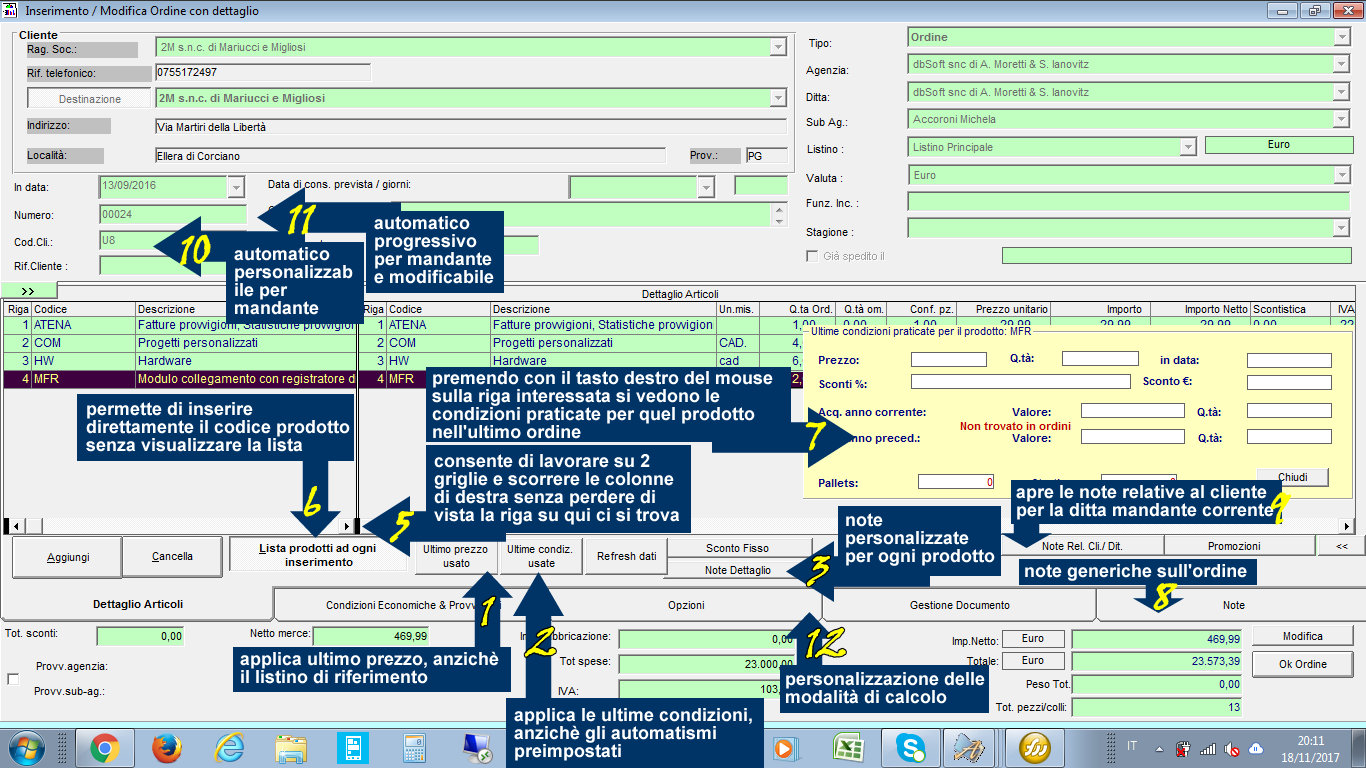The height and width of the screenshot is (768, 1366).
Task: Click the Refresh dati button
Action: pos(627,556)
